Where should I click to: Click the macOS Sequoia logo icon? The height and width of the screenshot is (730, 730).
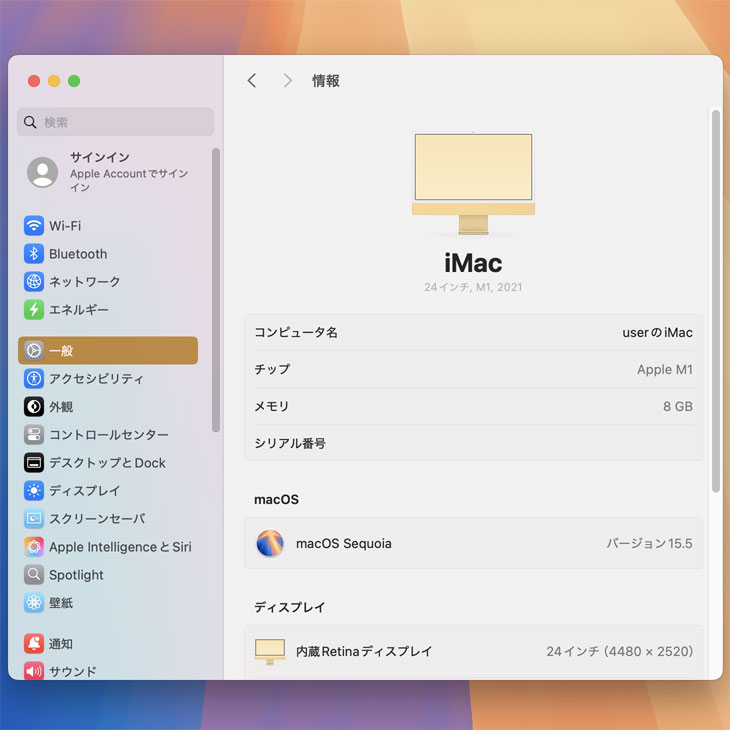click(270, 543)
